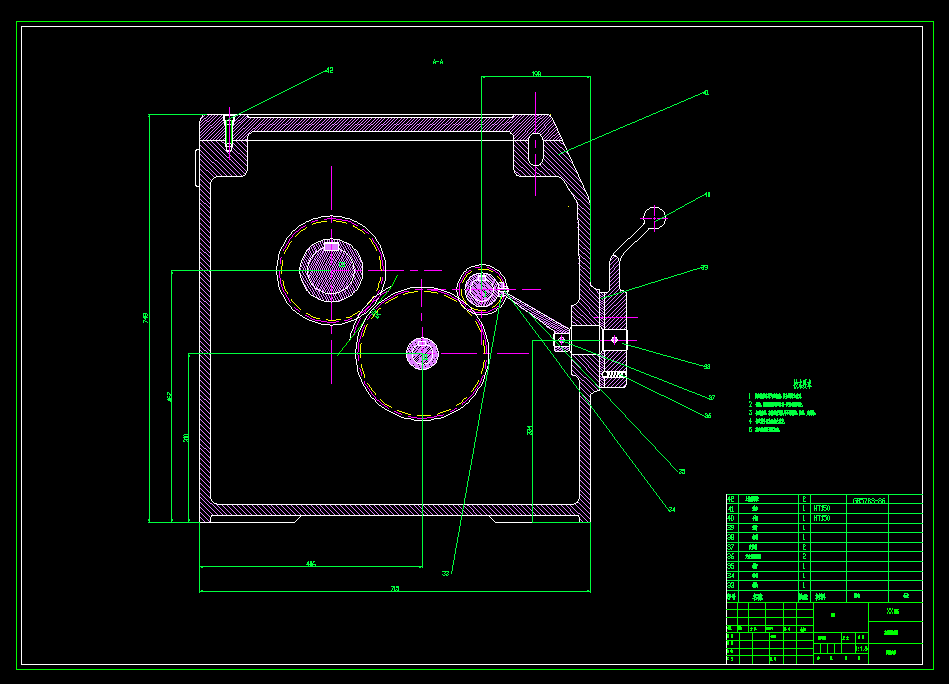
Task: Select balloon number 37 at its leader end
Action: pyautogui.click(x=711, y=398)
